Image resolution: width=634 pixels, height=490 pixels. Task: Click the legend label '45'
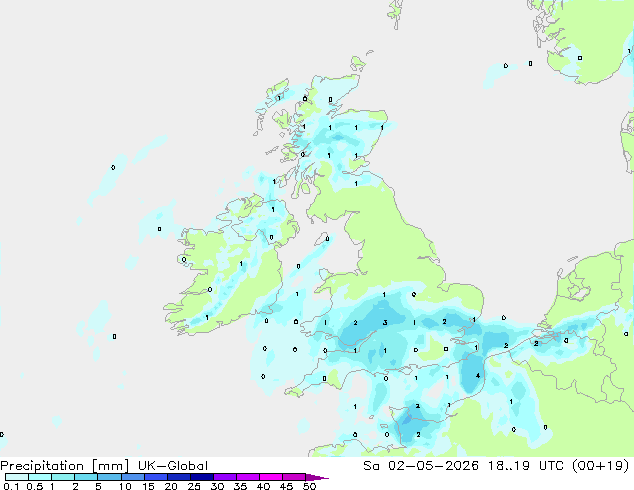click(x=286, y=486)
